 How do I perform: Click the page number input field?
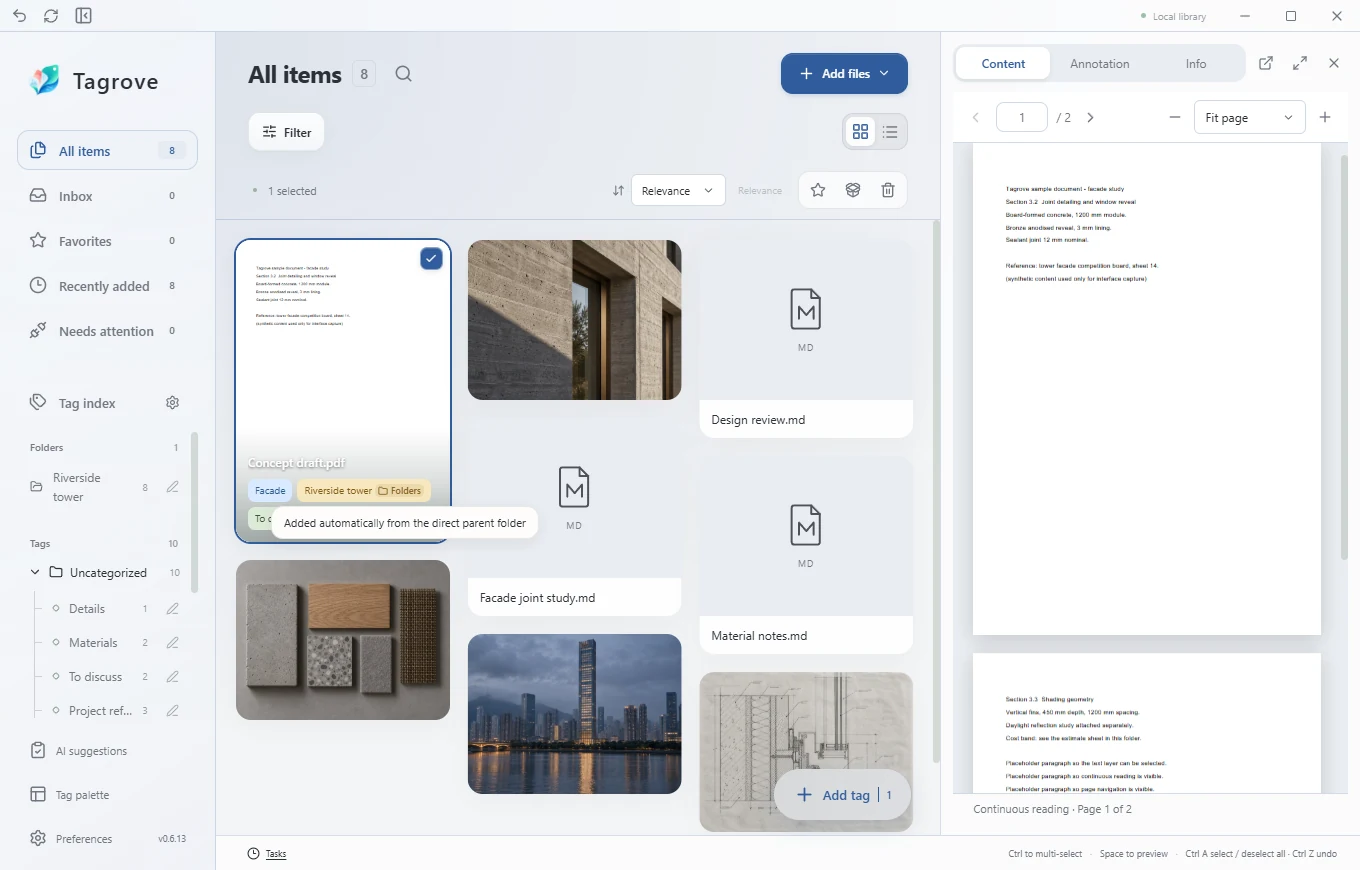pos(1022,117)
